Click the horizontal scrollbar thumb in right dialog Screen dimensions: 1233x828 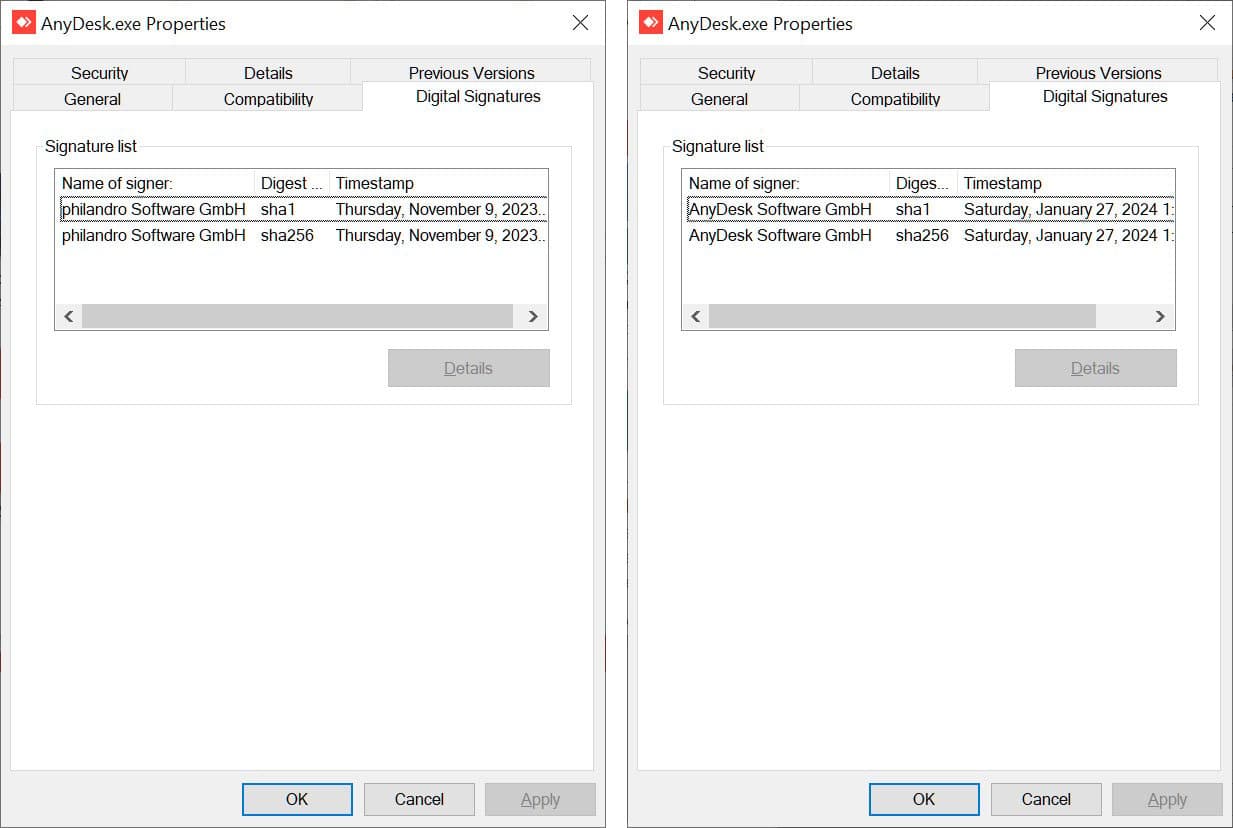[900, 316]
